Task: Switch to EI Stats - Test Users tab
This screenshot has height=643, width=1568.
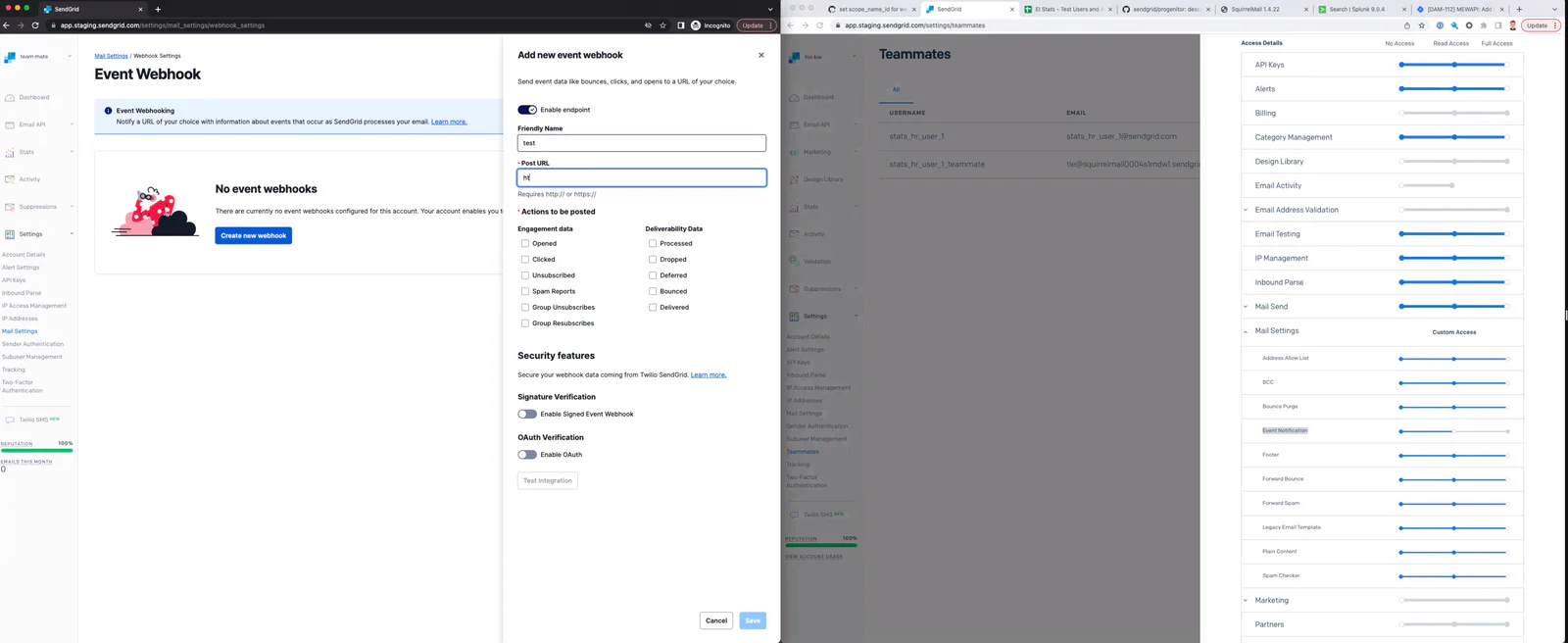Action: (x=1067, y=9)
